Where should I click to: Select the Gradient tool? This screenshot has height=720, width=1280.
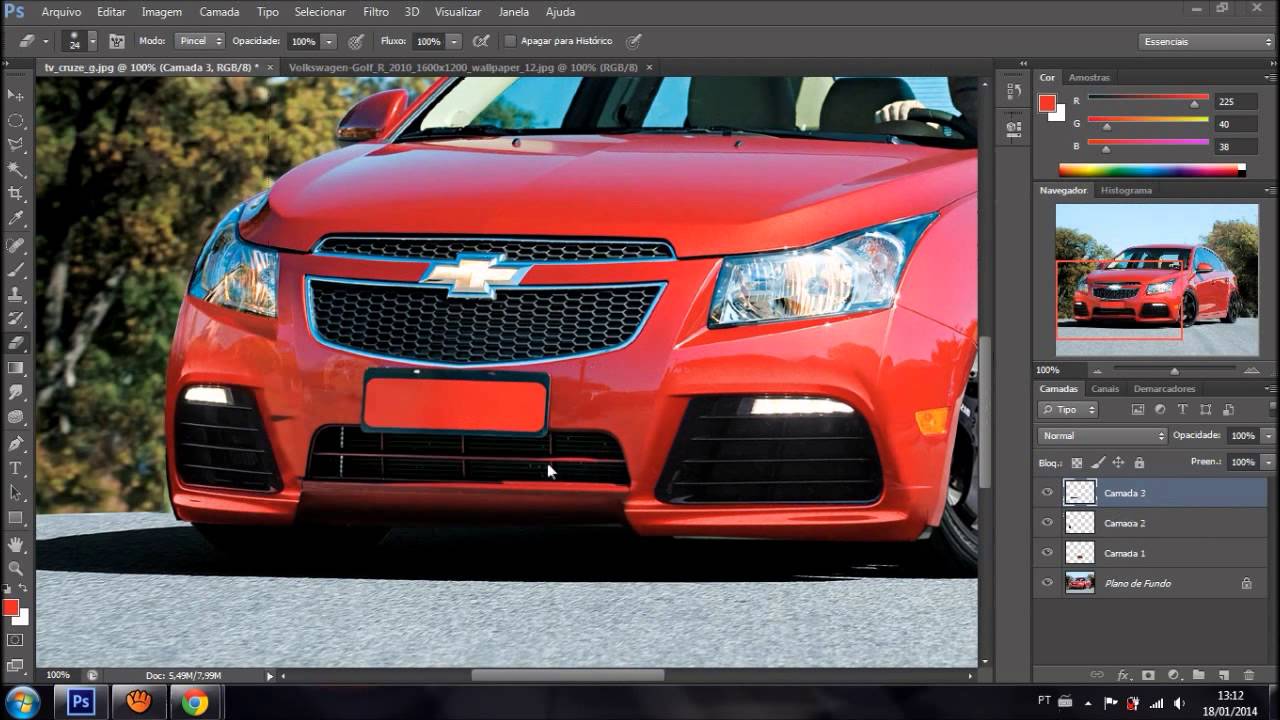tap(16, 368)
